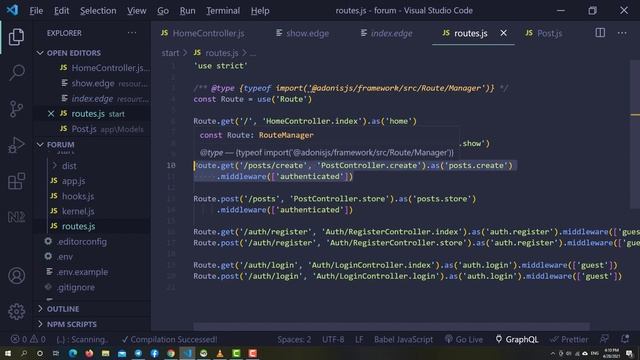Open Microsoft Edge from taskbar
This screenshot has height=360, width=640.
73,353
